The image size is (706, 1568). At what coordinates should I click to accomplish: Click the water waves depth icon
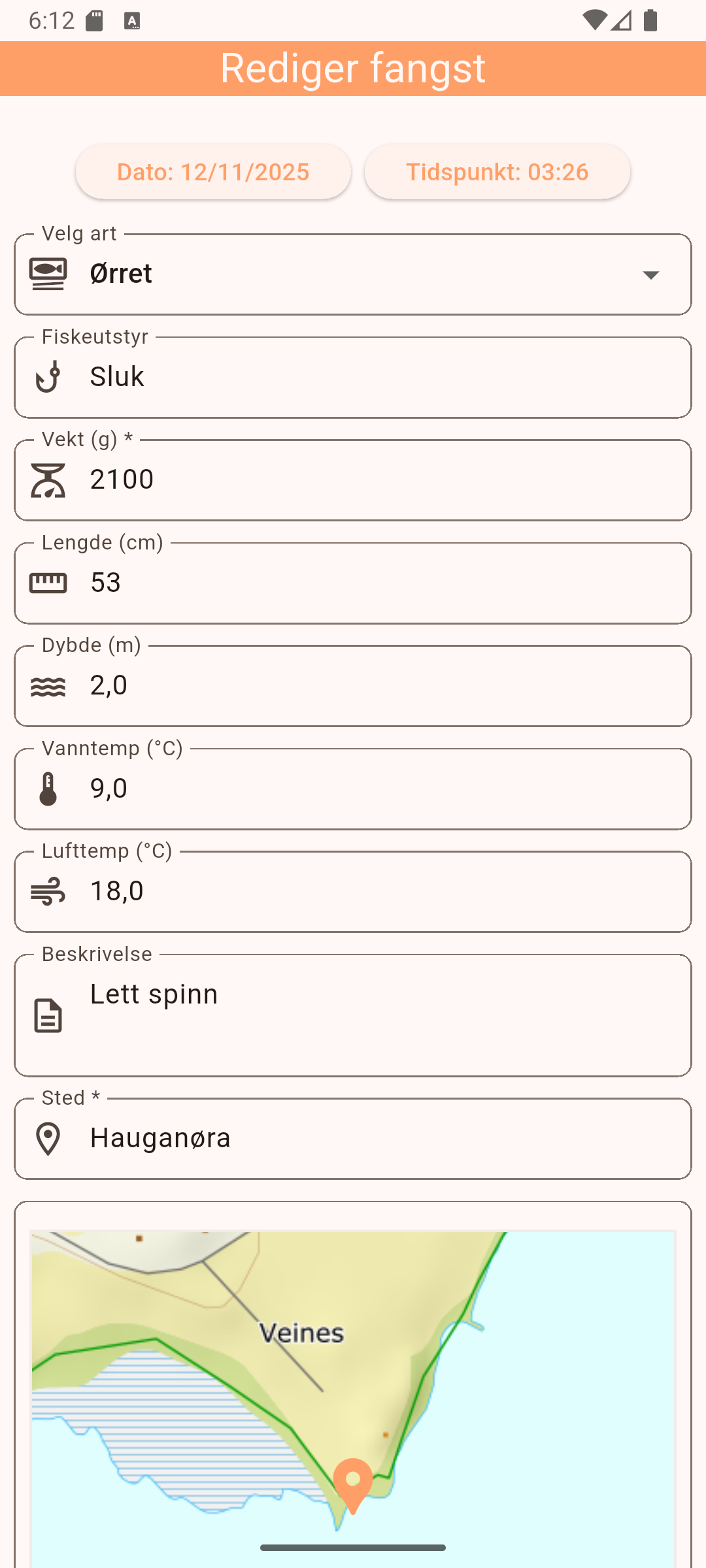pyautogui.click(x=48, y=686)
